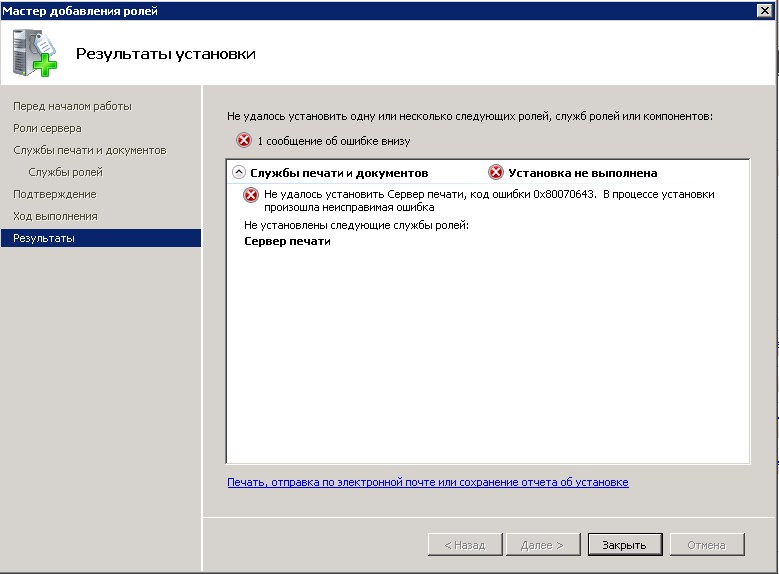Click the disabled Далее button

tap(543, 545)
